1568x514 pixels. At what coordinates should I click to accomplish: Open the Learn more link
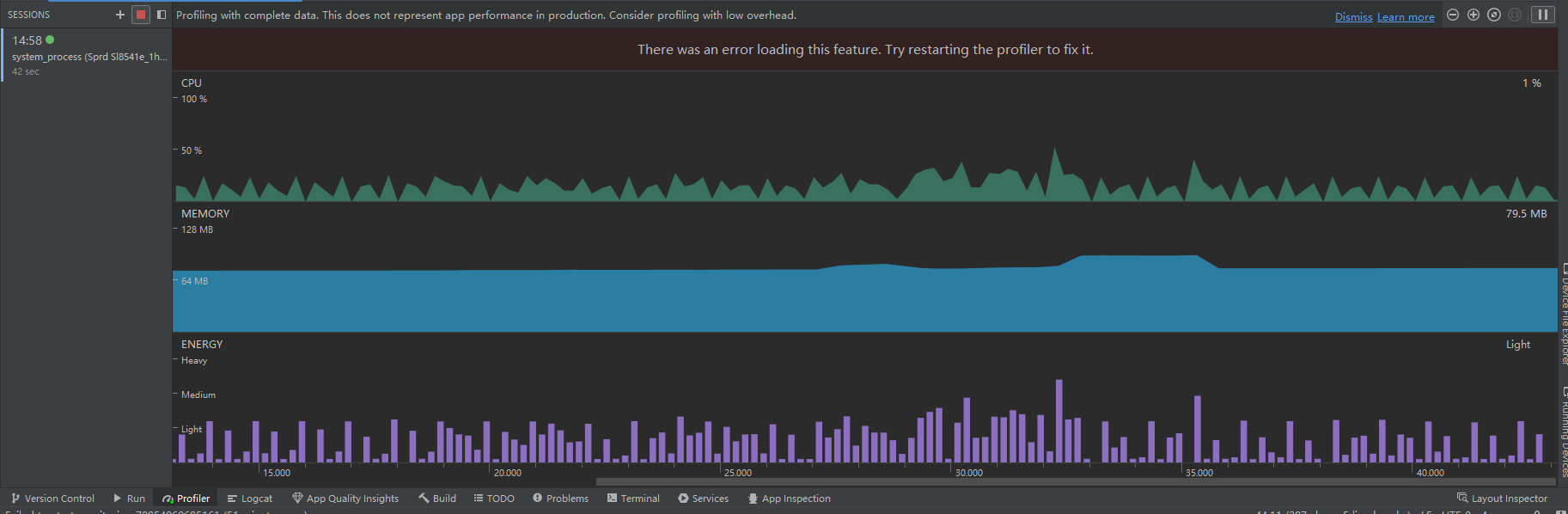point(1406,17)
